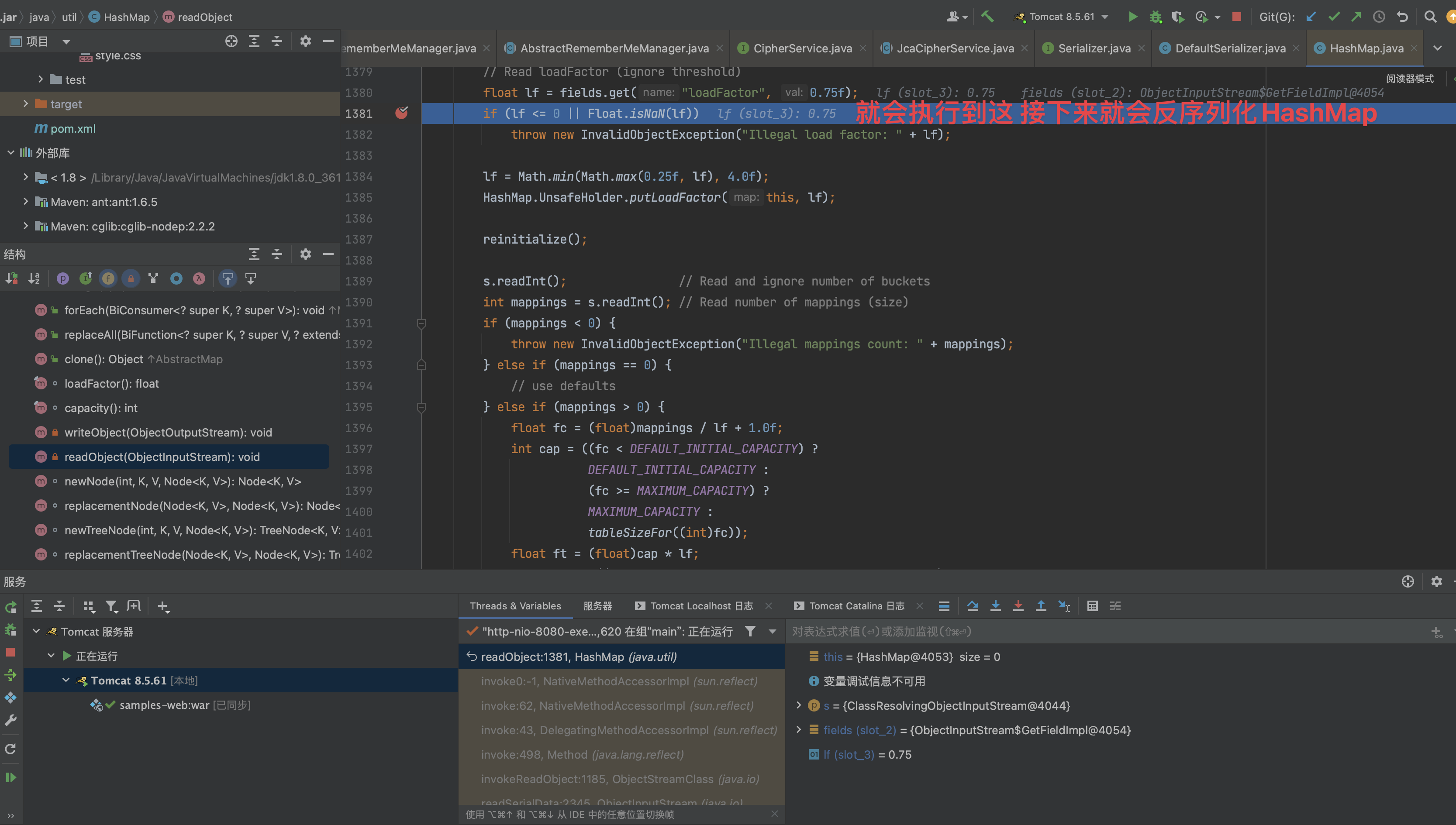Open Project panel settings gear

306,41
